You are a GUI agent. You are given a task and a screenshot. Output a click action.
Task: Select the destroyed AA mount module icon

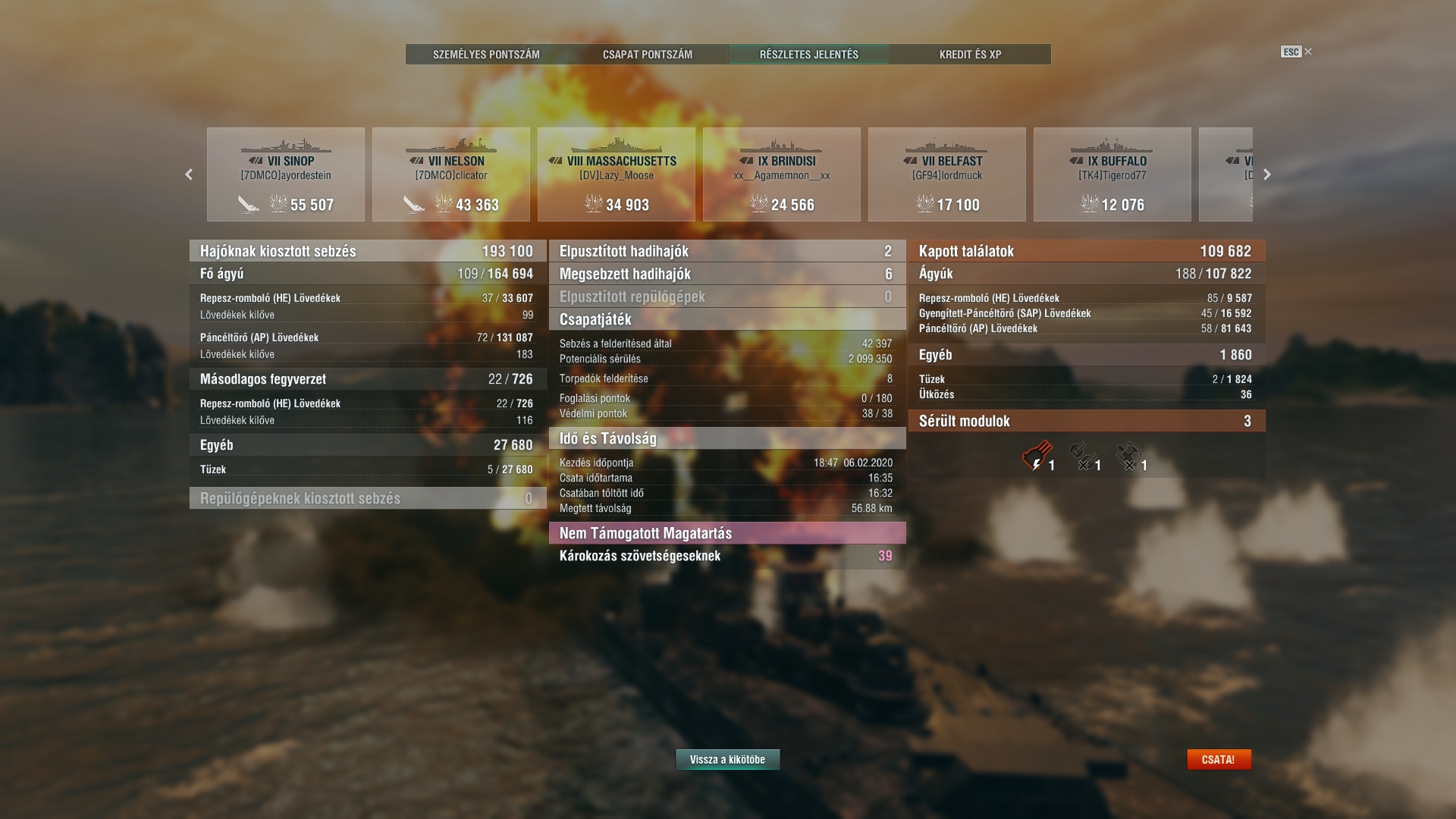click(x=1129, y=457)
